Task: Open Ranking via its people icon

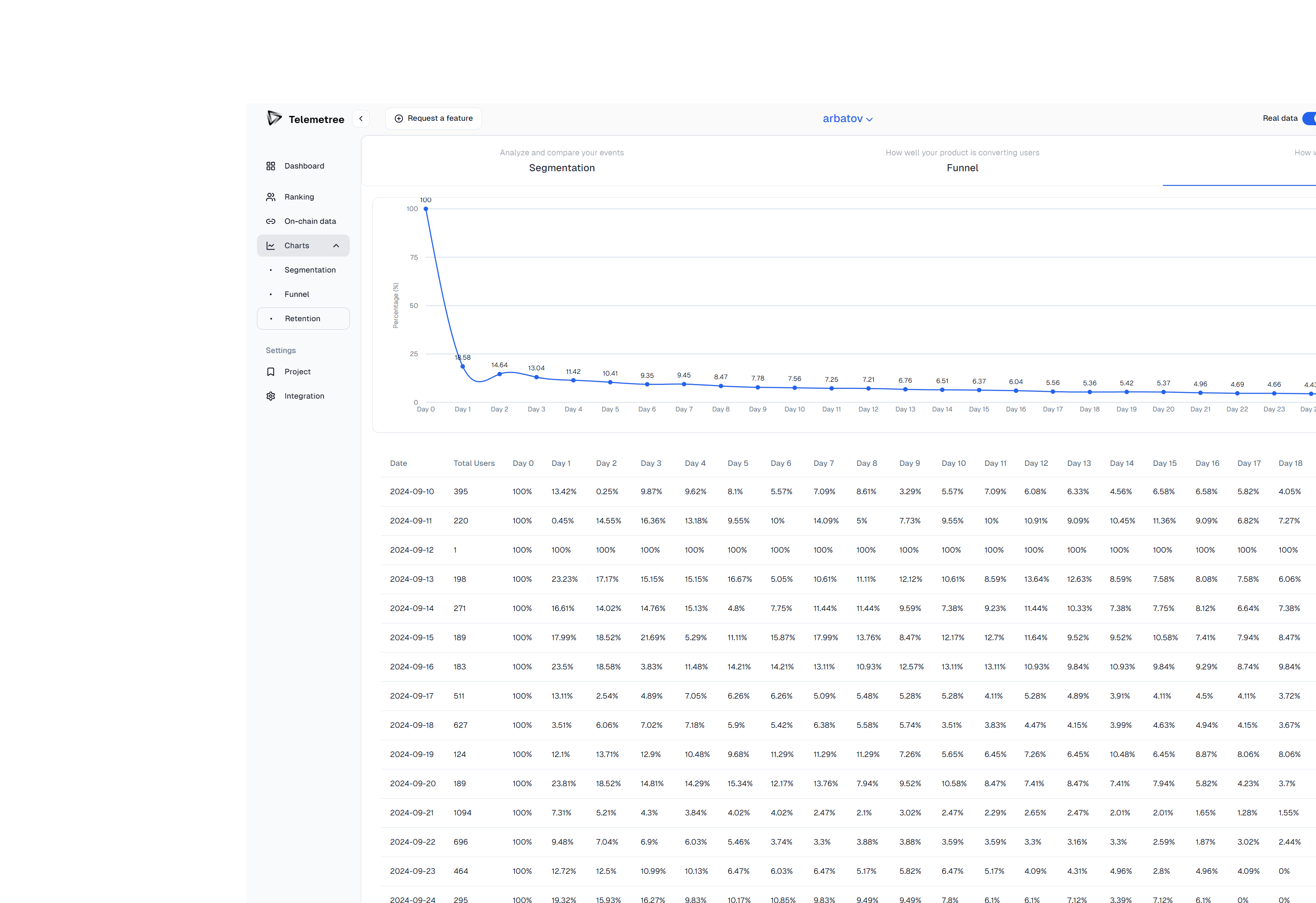Action: 271,196
